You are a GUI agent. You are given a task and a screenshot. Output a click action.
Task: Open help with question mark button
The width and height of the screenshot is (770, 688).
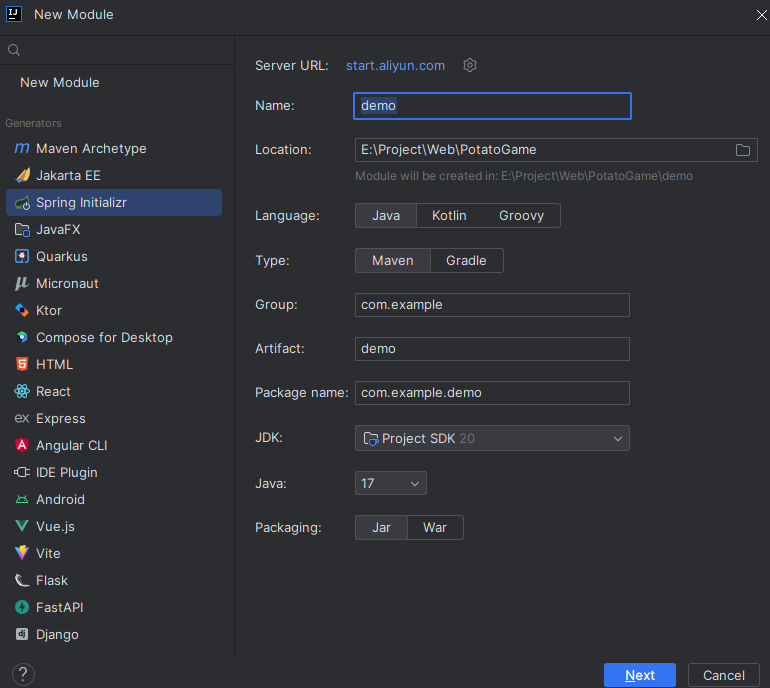click(23, 675)
